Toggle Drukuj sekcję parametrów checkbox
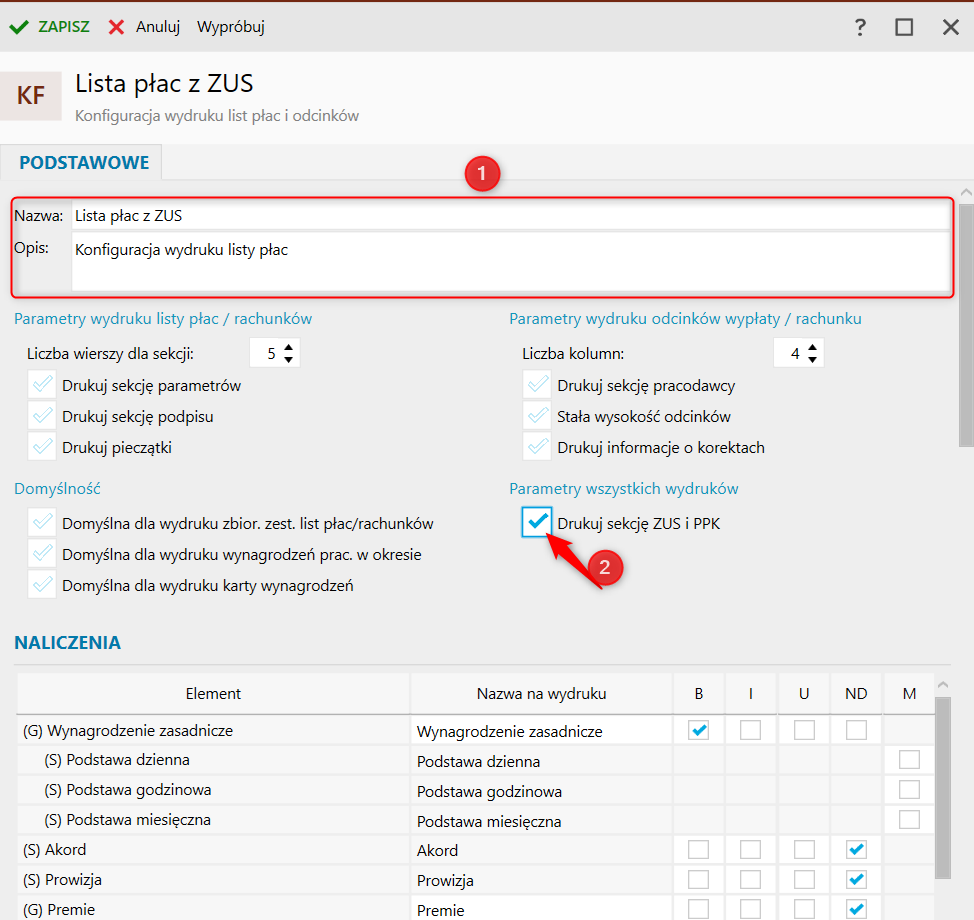974x920 pixels. click(x=42, y=385)
